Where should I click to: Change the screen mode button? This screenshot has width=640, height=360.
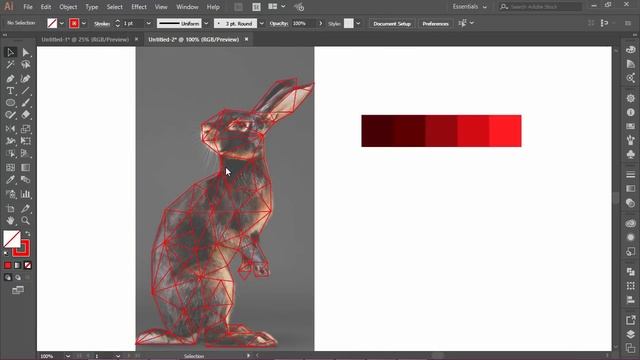point(18,290)
